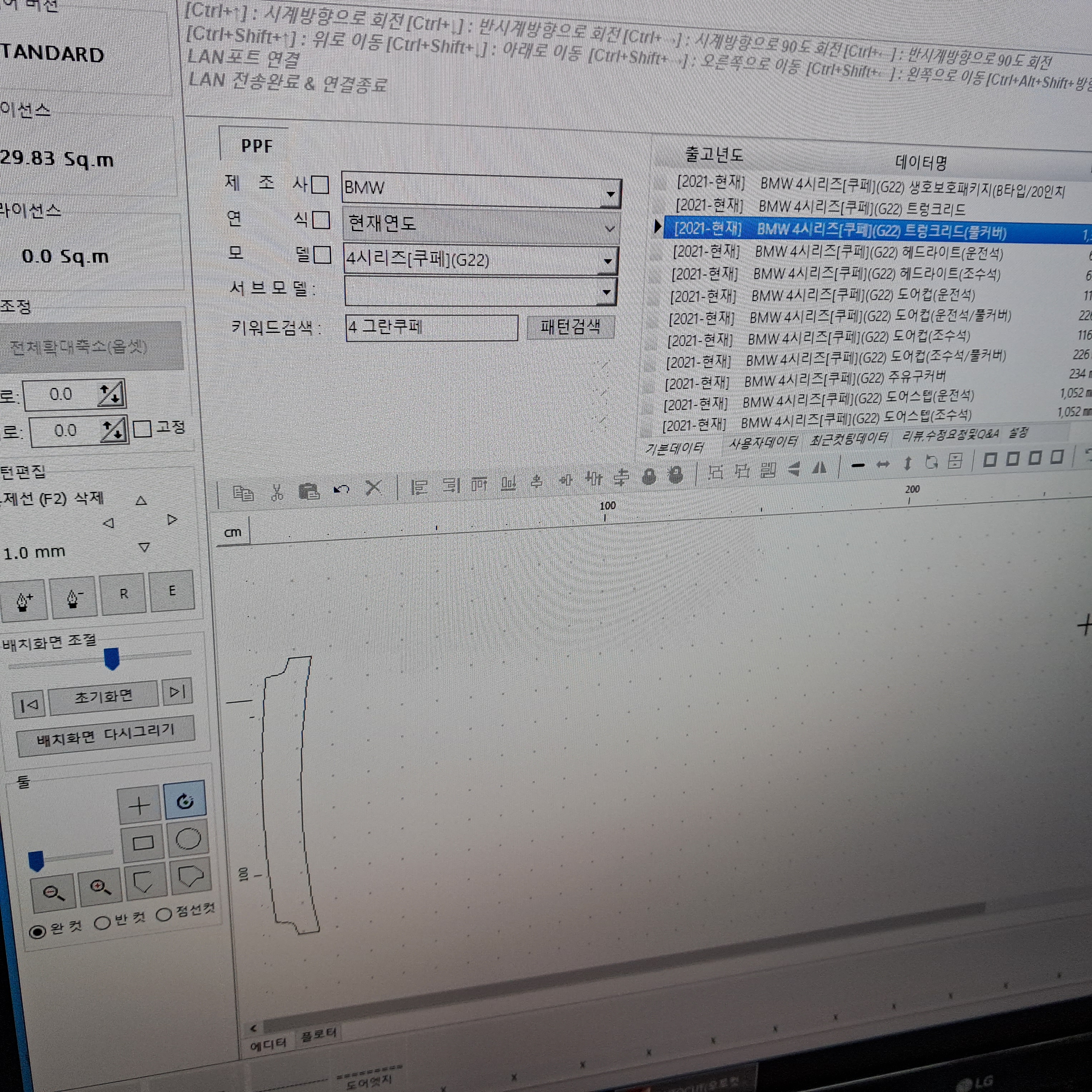Select the 반컷 radio button
Image resolution: width=1092 pixels, height=1092 pixels.
(x=102, y=923)
